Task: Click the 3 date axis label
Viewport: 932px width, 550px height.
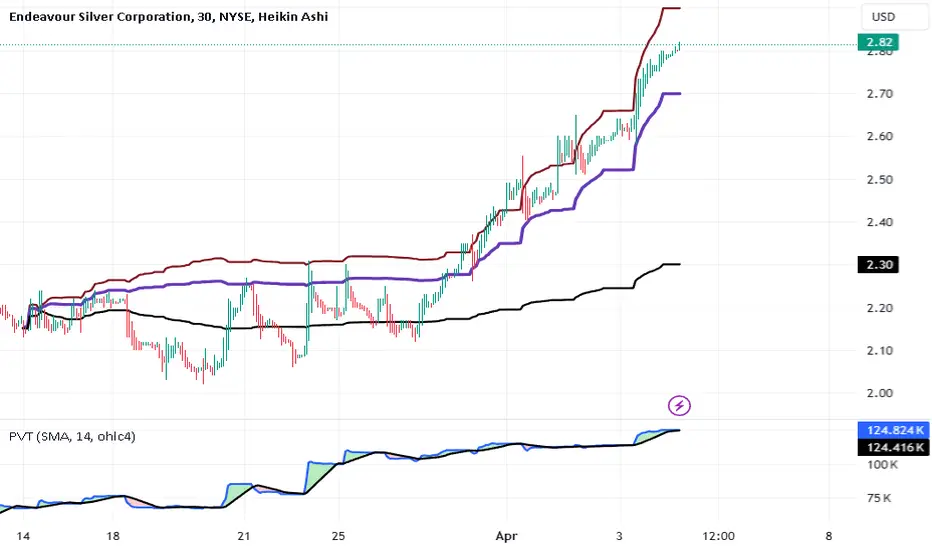Action: point(620,536)
